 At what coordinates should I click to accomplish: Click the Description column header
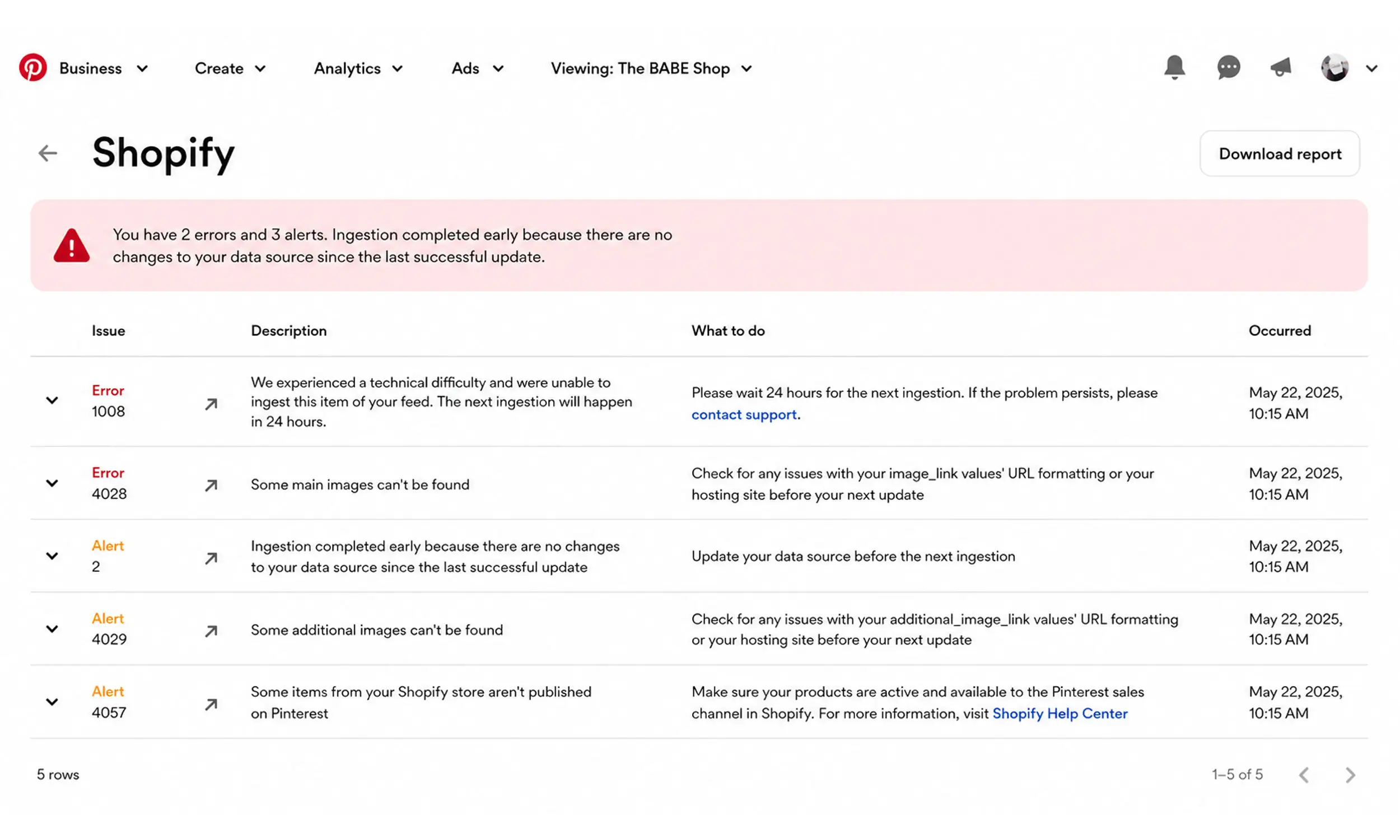[288, 331]
